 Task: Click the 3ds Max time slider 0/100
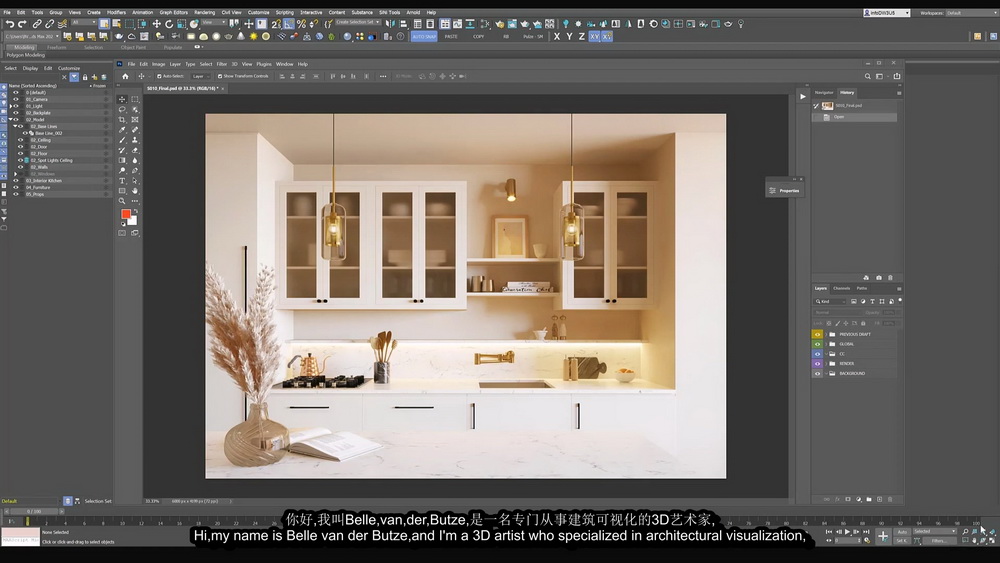click(34, 511)
